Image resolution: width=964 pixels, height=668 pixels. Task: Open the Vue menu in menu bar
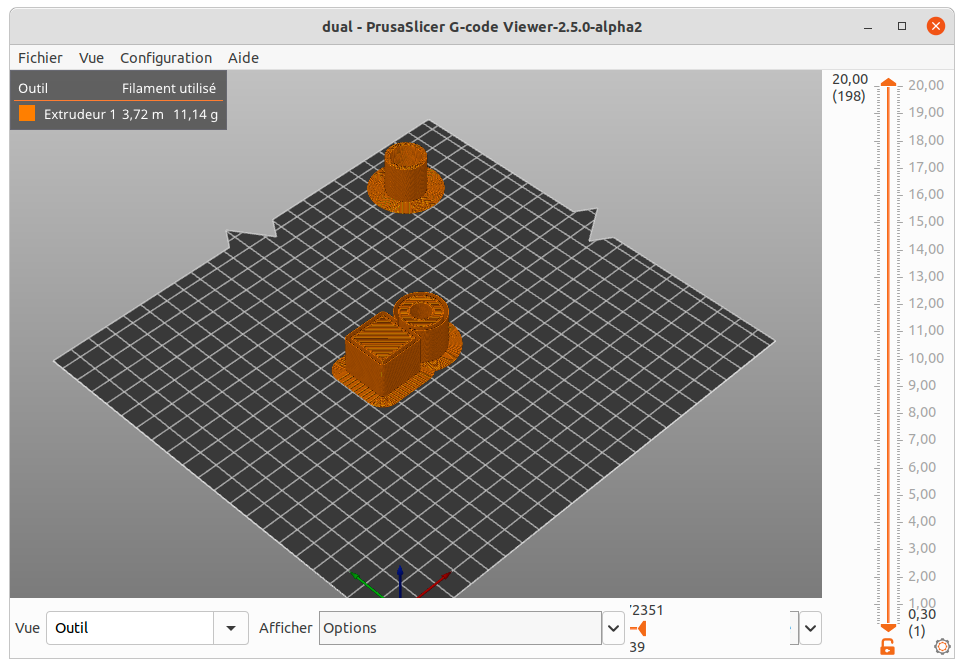coord(91,58)
